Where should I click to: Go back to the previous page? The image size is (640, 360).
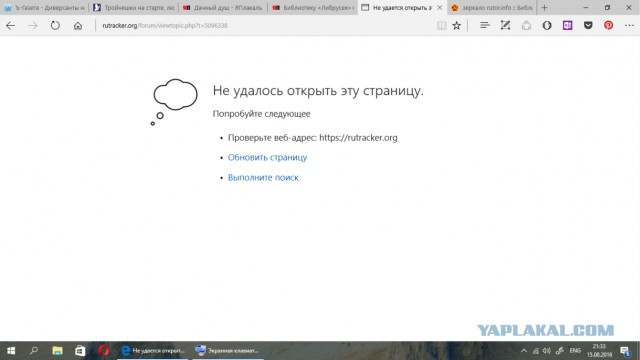[x=10, y=25]
